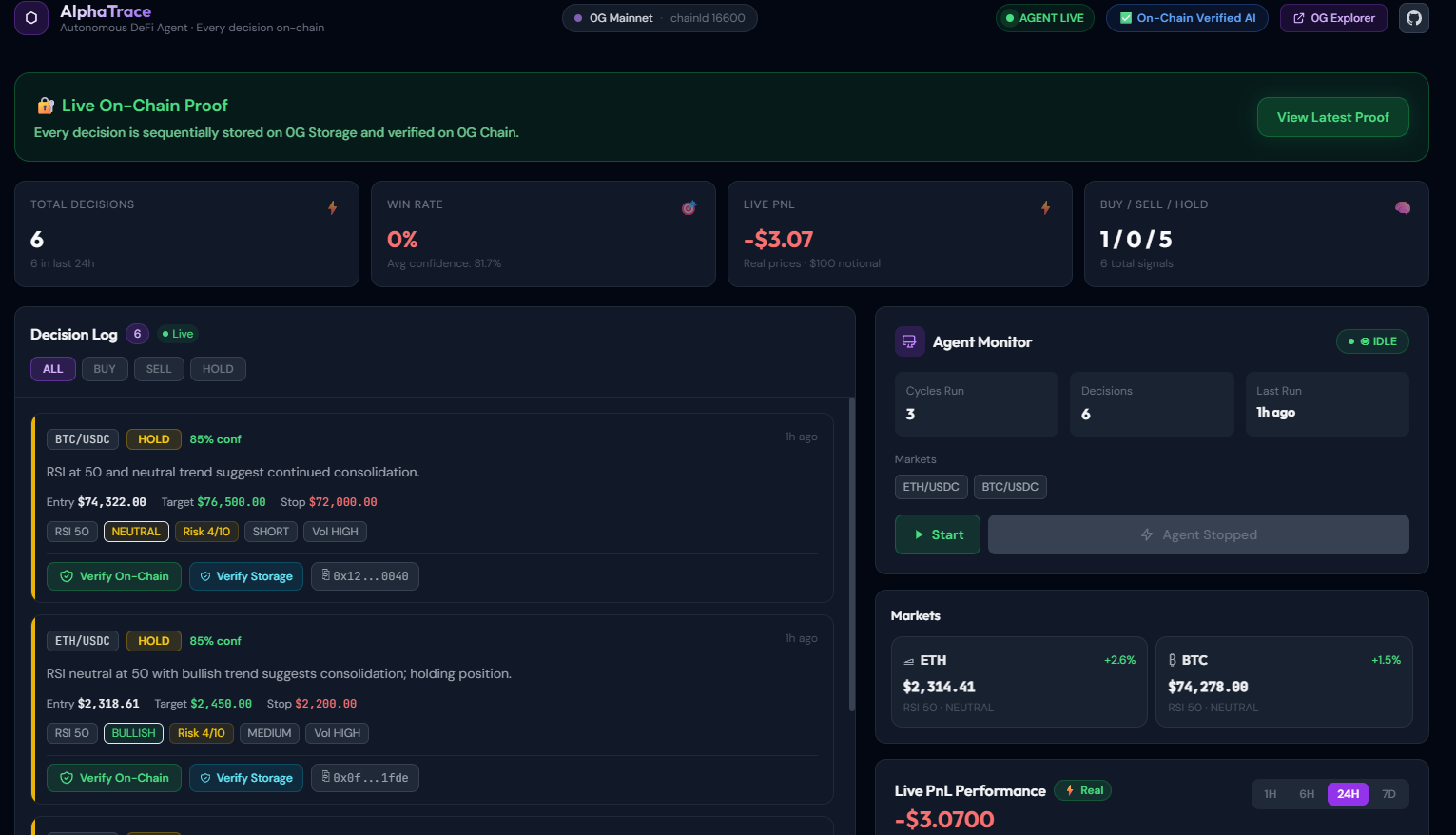
Task: Start the agent with the Start button
Action: (938, 534)
